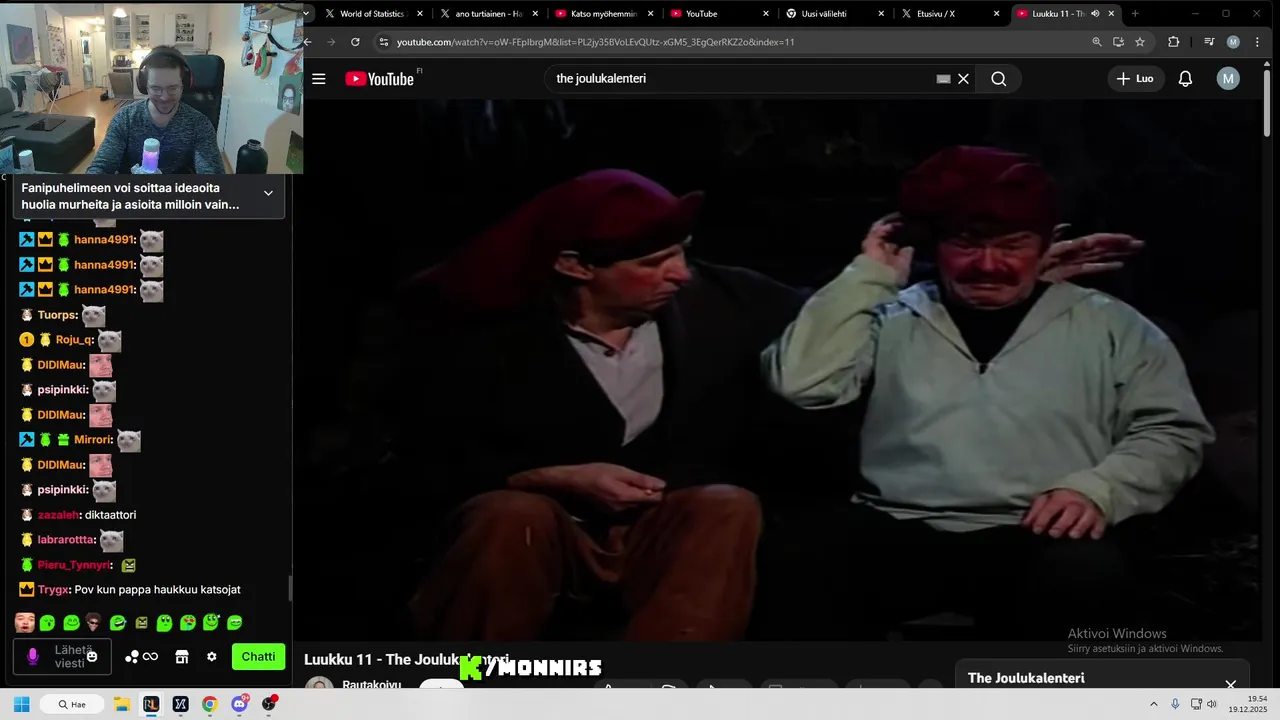The width and height of the screenshot is (1280, 720).
Task: Click the green Chatti send button
Action: click(x=258, y=657)
